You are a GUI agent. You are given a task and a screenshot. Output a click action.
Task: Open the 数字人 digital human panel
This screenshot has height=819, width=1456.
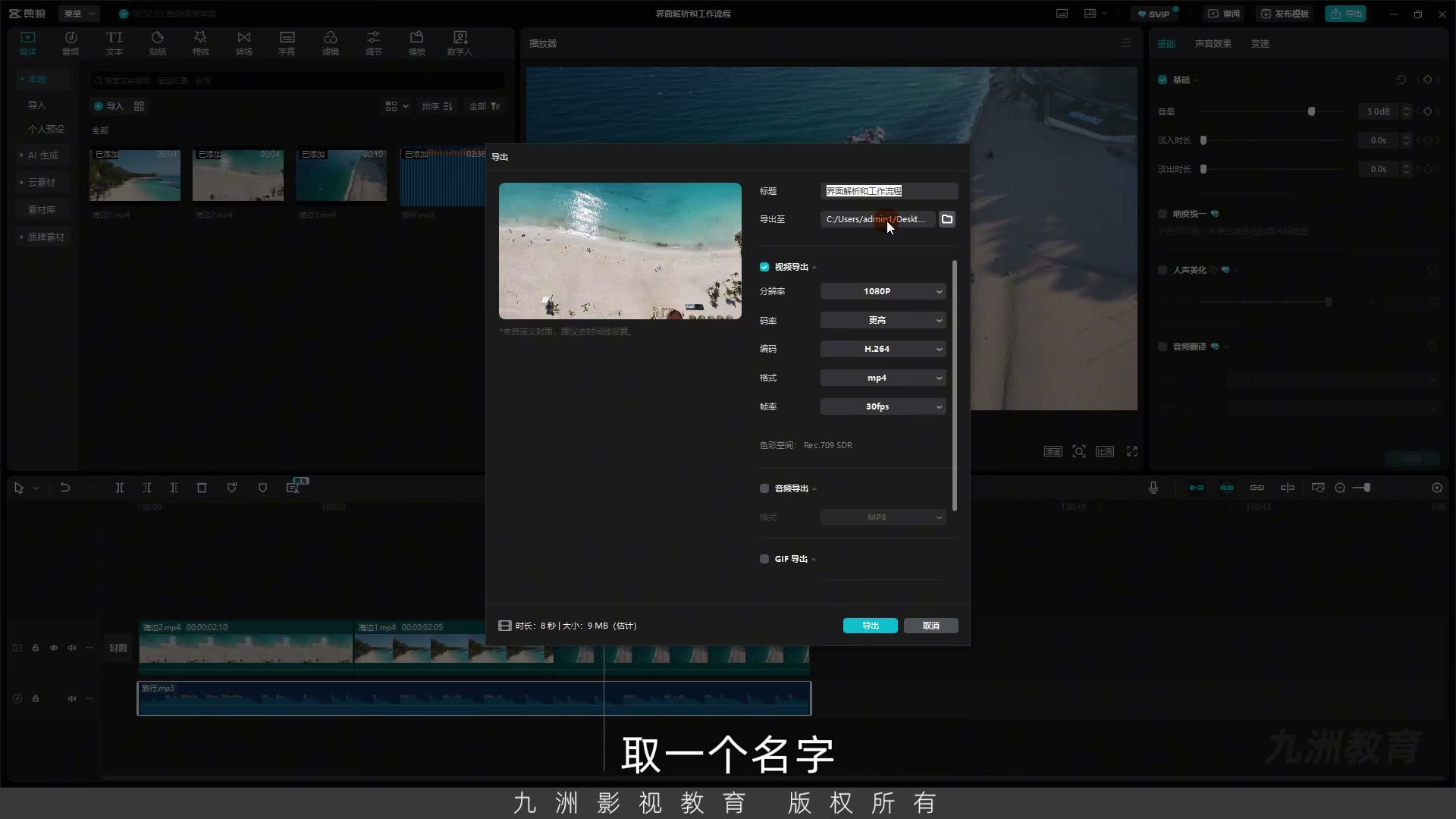point(460,43)
